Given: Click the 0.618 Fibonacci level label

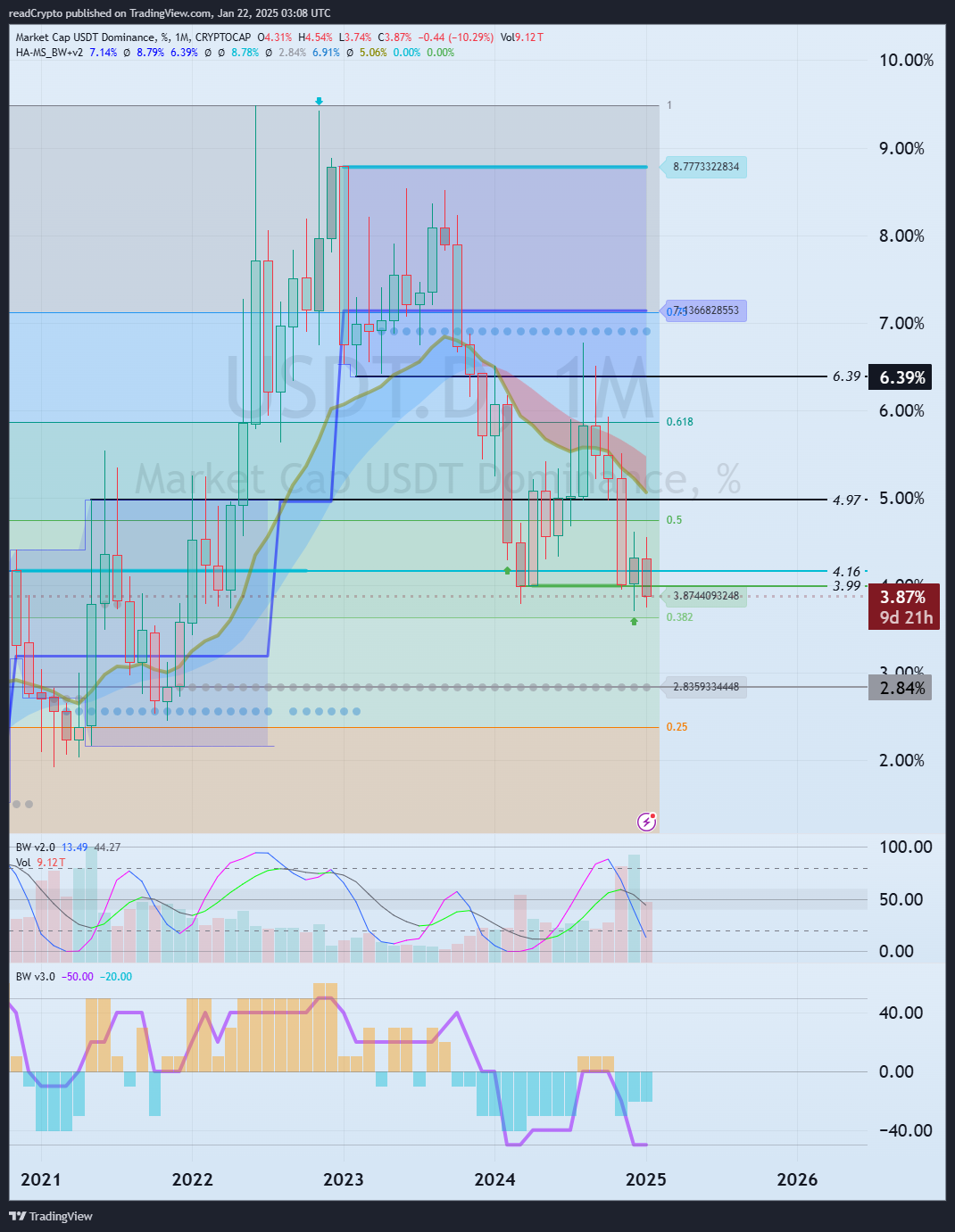Looking at the screenshot, I should pyautogui.click(x=680, y=422).
